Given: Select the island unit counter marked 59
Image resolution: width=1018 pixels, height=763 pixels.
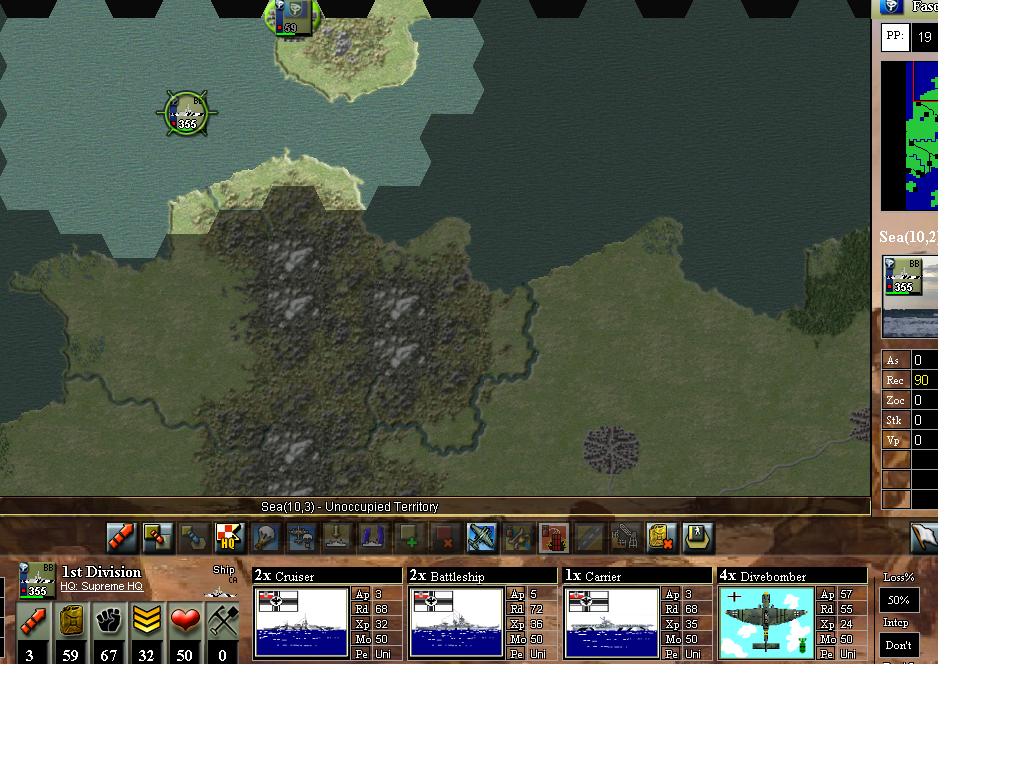Looking at the screenshot, I should (x=293, y=18).
